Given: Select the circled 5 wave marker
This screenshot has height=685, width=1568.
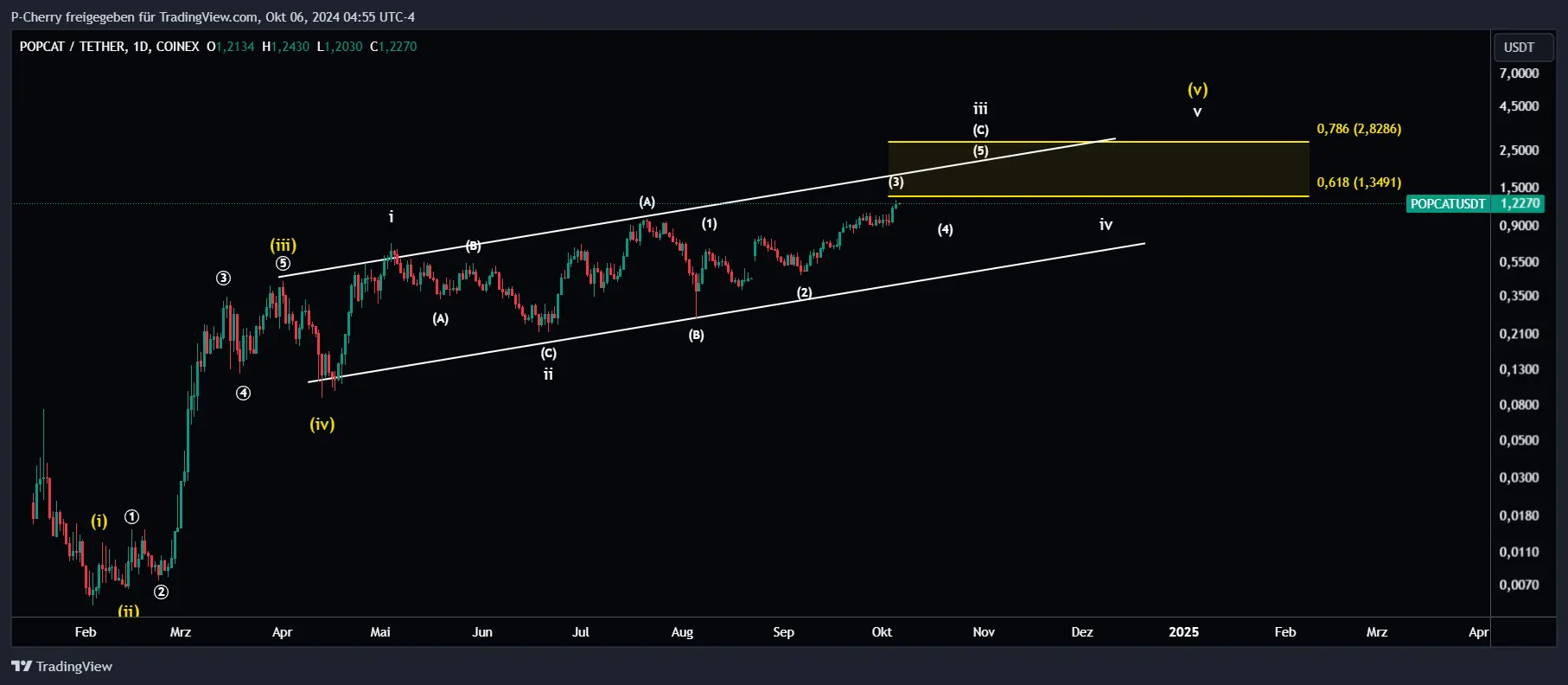Looking at the screenshot, I should tap(284, 264).
